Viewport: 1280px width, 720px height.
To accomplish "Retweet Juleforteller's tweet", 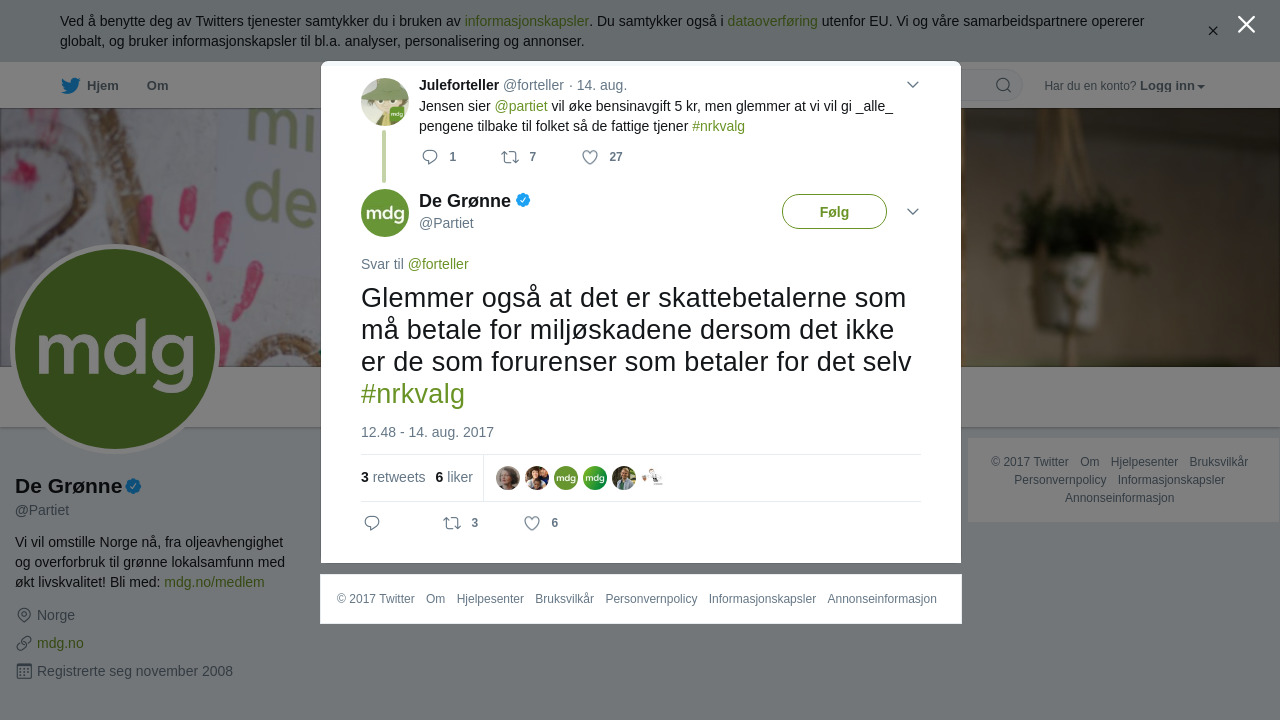I will [x=510, y=157].
